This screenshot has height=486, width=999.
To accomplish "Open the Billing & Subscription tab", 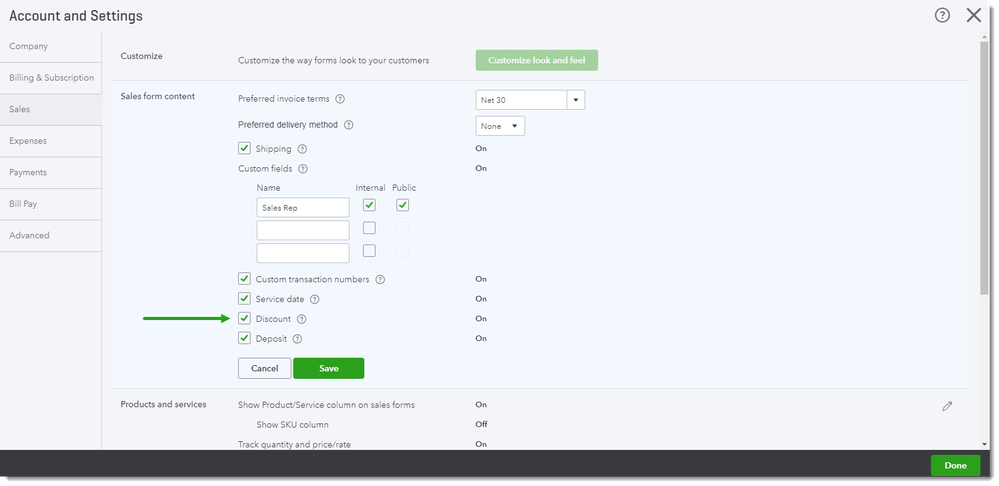I will pyautogui.click(x=50, y=78).
